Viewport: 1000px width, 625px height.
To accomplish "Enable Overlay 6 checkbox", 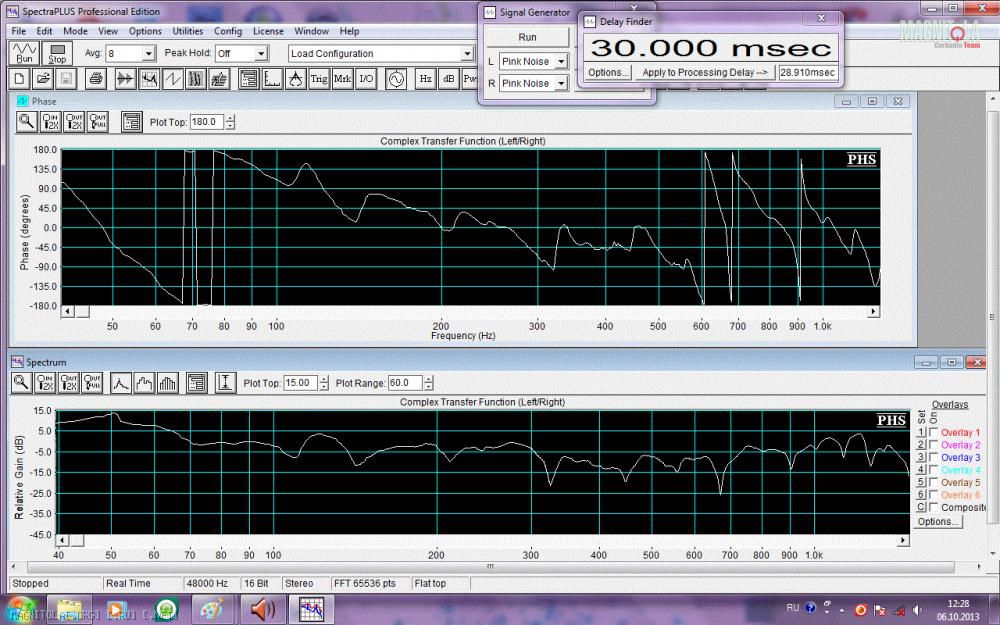I will (x=934, y=494).
